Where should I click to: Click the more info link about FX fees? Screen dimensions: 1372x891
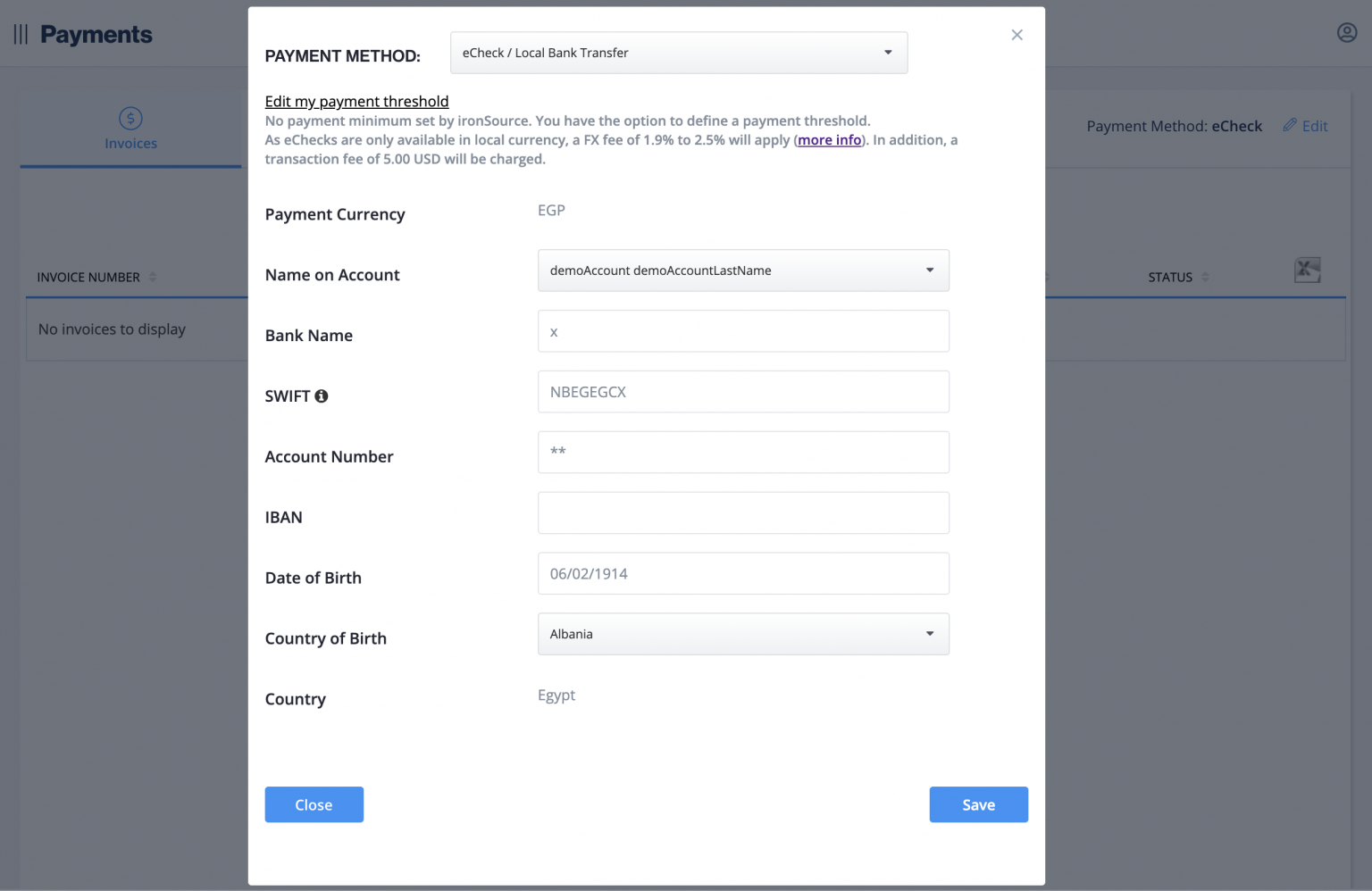click(x=829, y=139)
